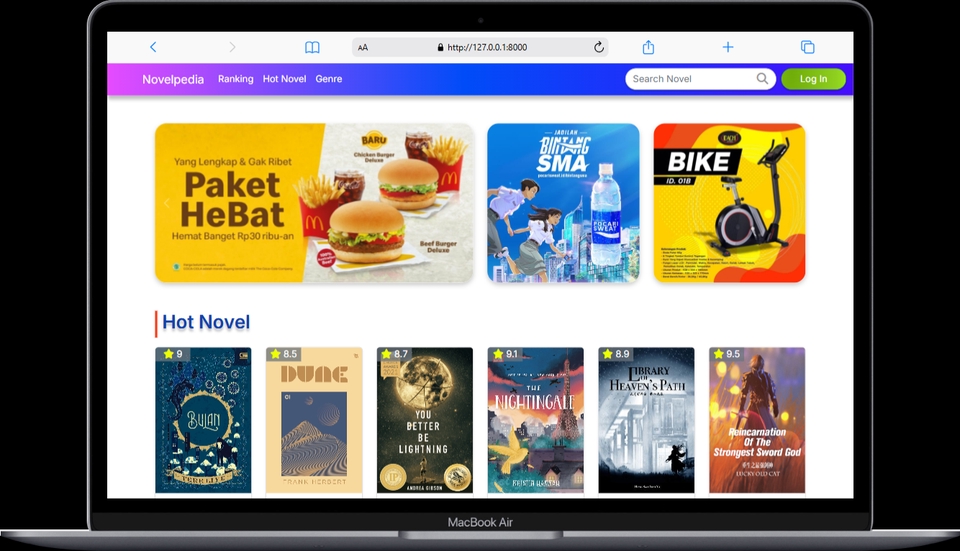Click the green Log In button
This screenshot has height=551, width=960.
pos(813,79)
